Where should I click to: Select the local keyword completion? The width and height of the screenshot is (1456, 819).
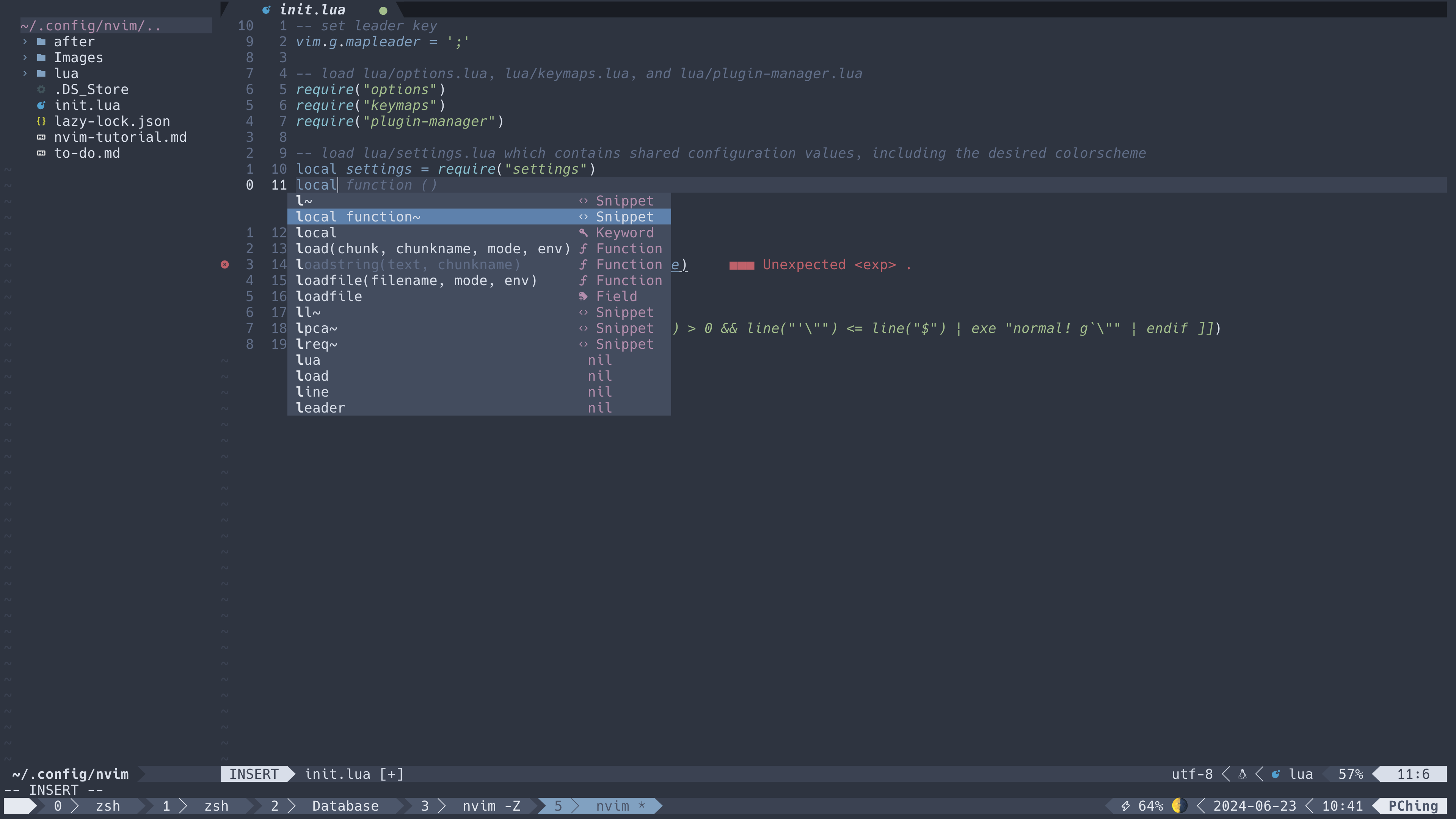coord(479,232)
